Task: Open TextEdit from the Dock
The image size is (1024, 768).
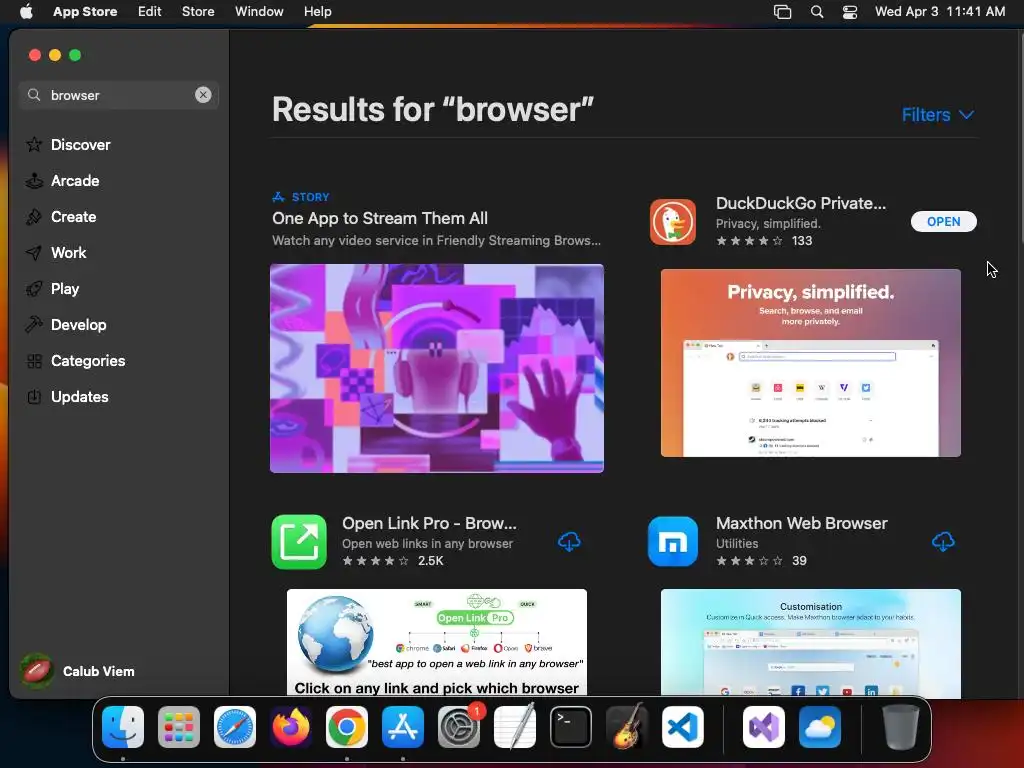Action: coord(515,727)
